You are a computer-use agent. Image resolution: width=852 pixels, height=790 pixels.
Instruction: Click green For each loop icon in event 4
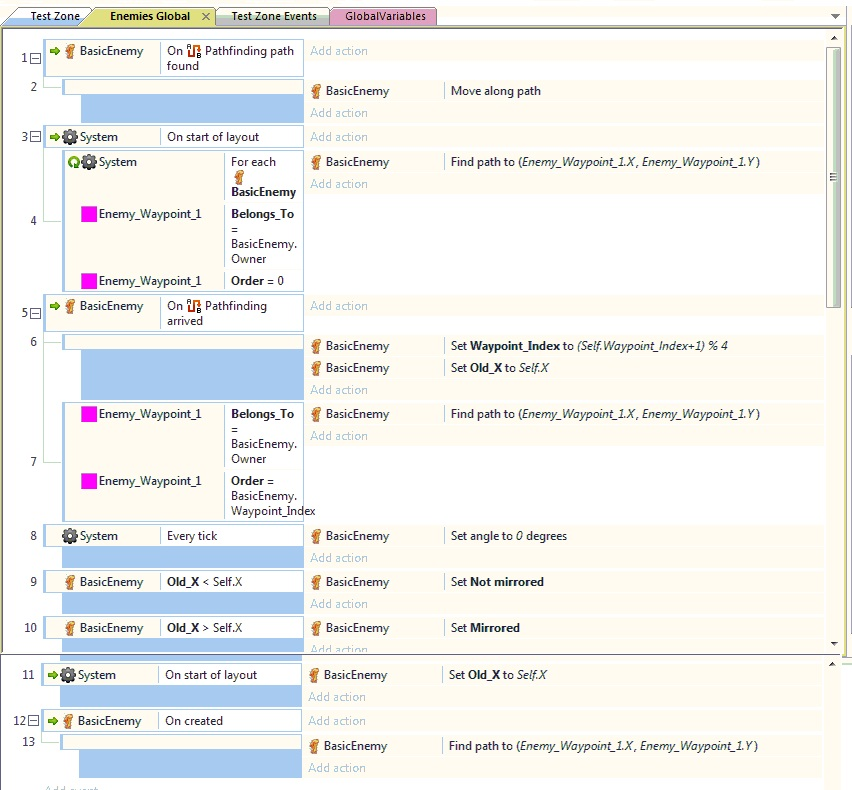tap(73, 162)
